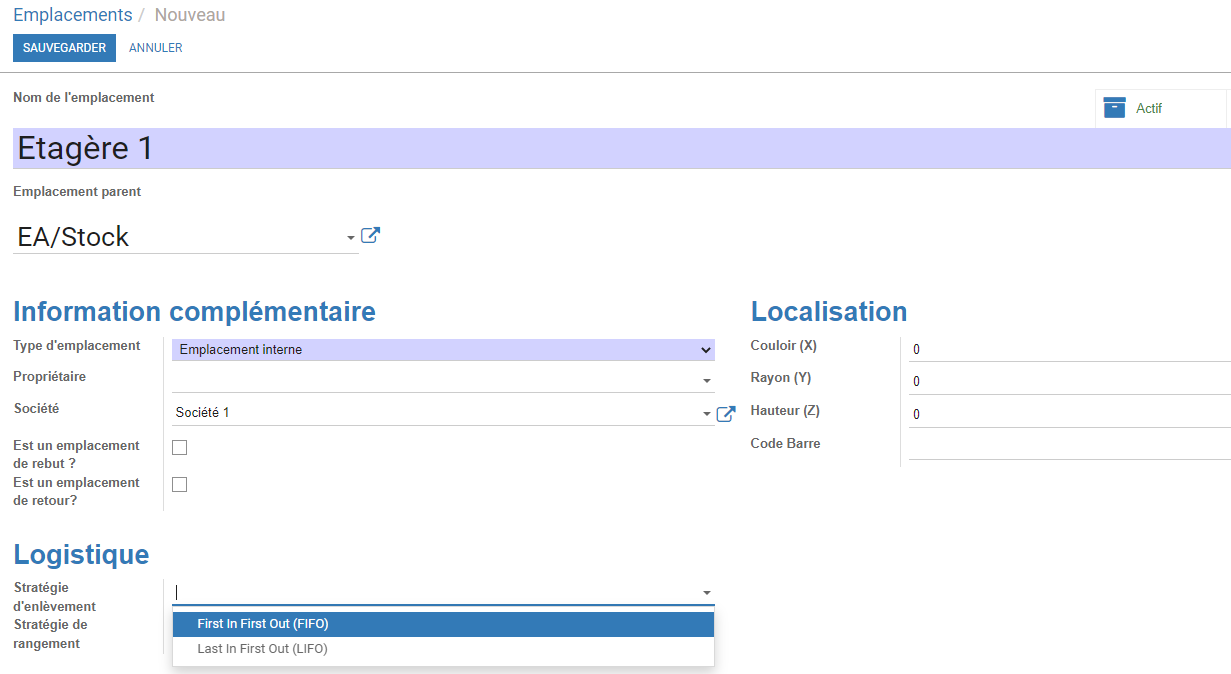Focus the Code Barre input field
The image size is (1231, 674).
click(1070, 446)
